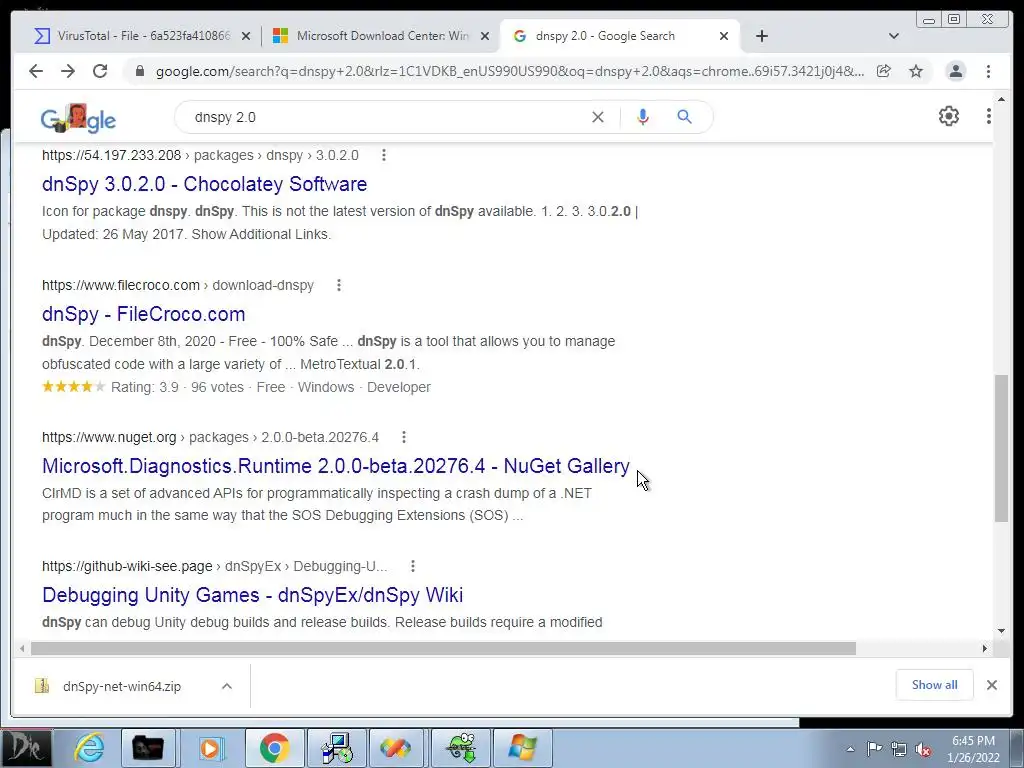Close the downloads bar
Screen dimensions: 1024x768
coord(992,685)
